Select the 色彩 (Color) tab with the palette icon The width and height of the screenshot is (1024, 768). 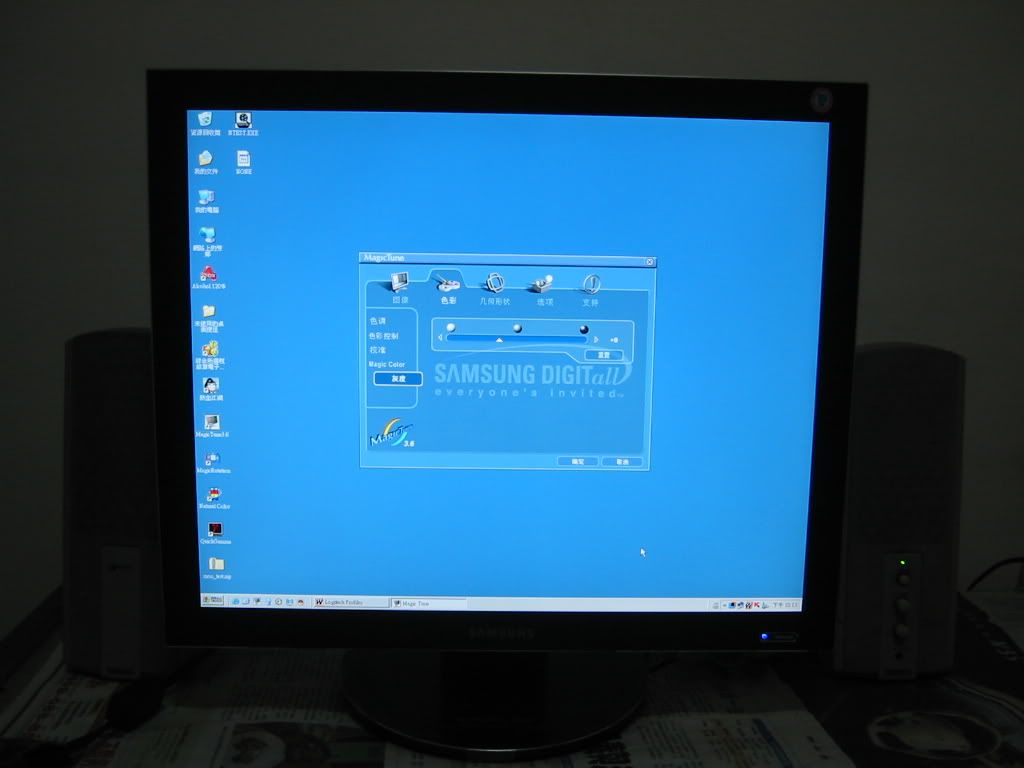point(448,289)
